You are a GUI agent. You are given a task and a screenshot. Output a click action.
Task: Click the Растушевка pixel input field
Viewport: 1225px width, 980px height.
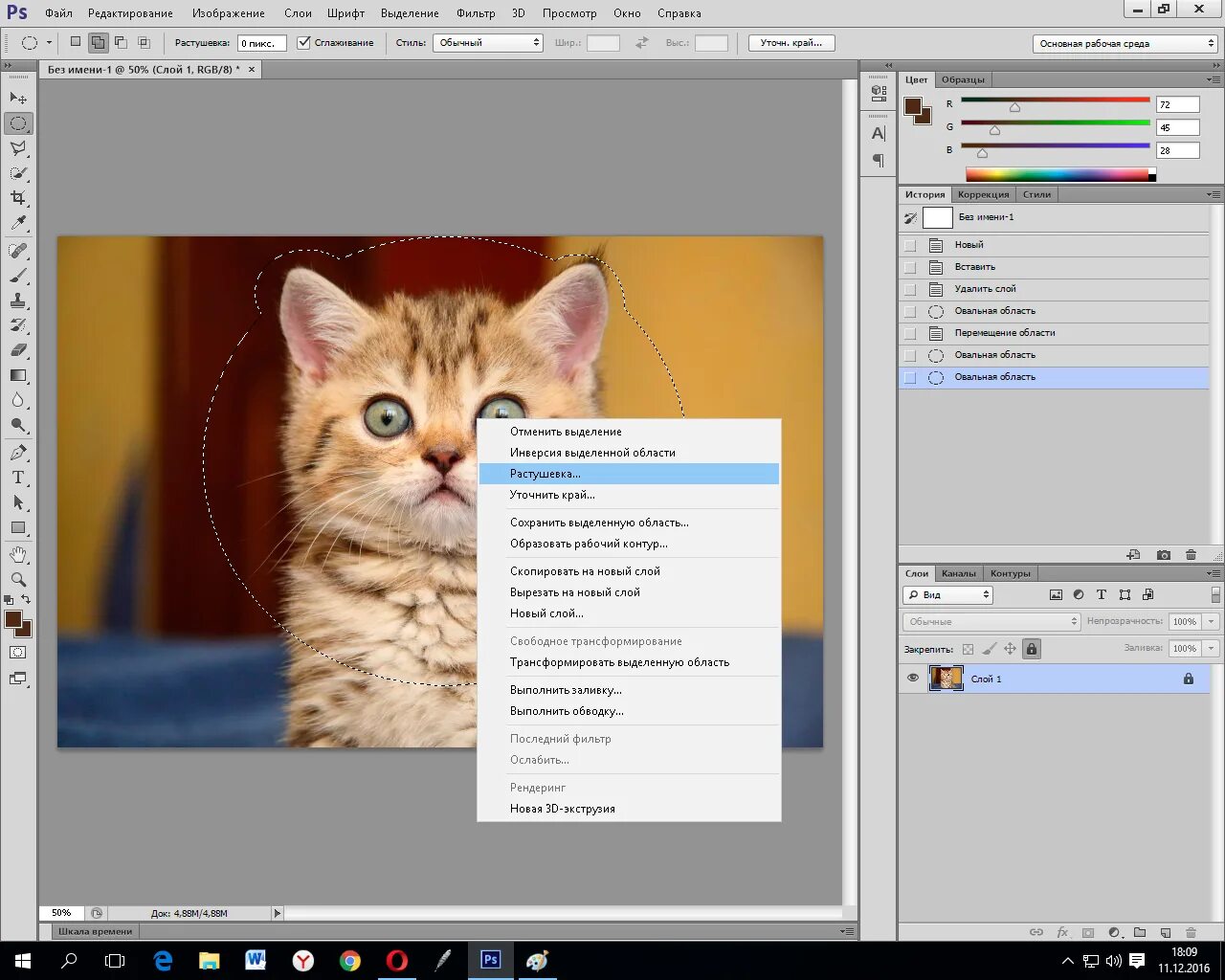pos(262,43)
